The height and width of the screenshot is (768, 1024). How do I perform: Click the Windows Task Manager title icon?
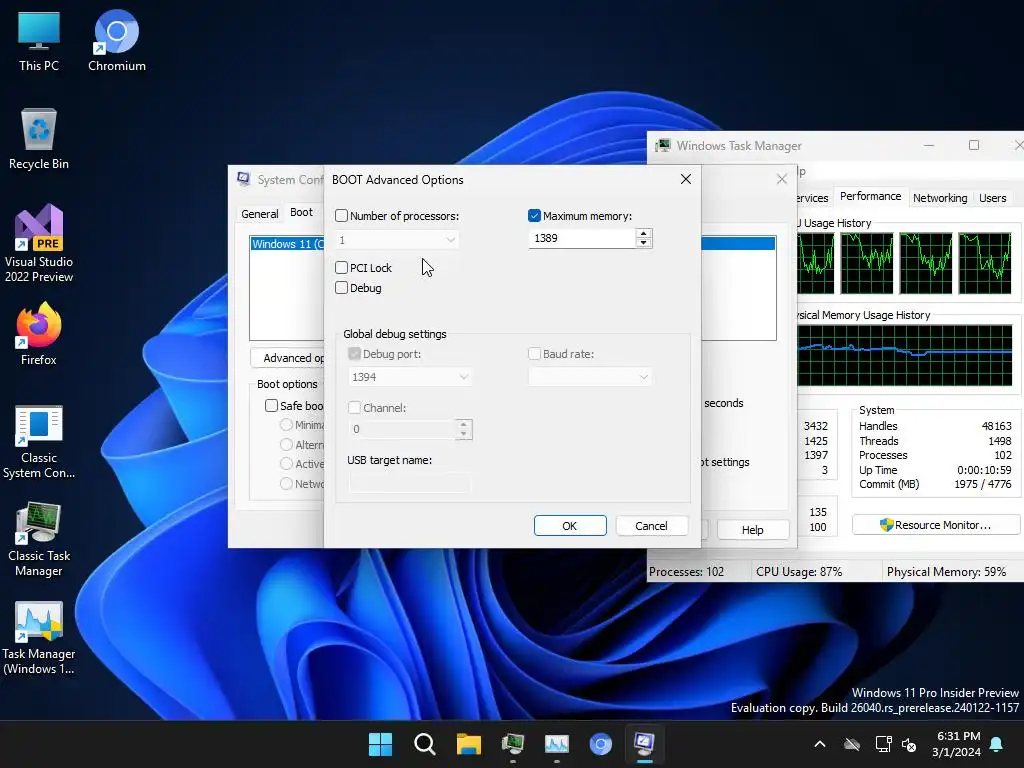pyautogui.click(x=662, y=146)
